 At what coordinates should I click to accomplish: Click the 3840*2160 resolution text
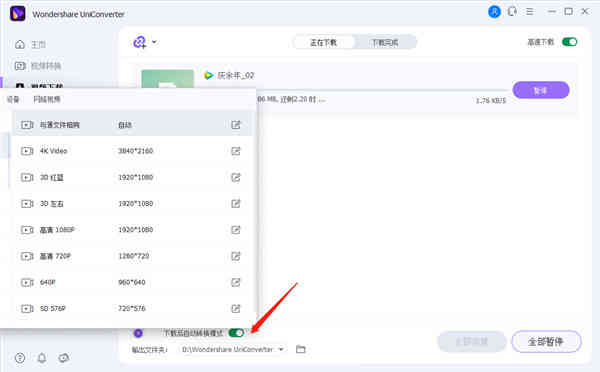pyautogui.click(x=135, y=151)
